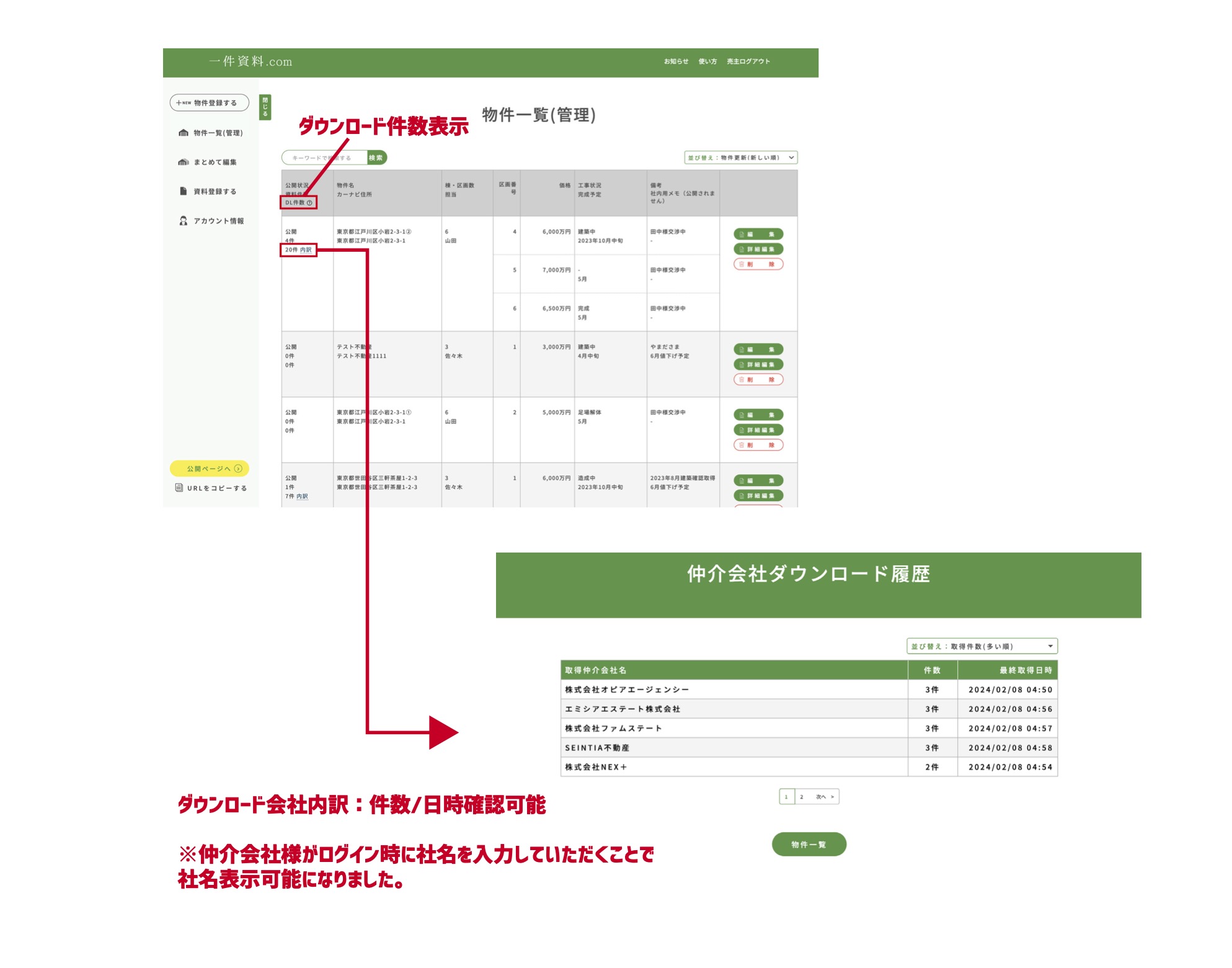Click the help icon next to DL件数

click(x=309, y=203)
